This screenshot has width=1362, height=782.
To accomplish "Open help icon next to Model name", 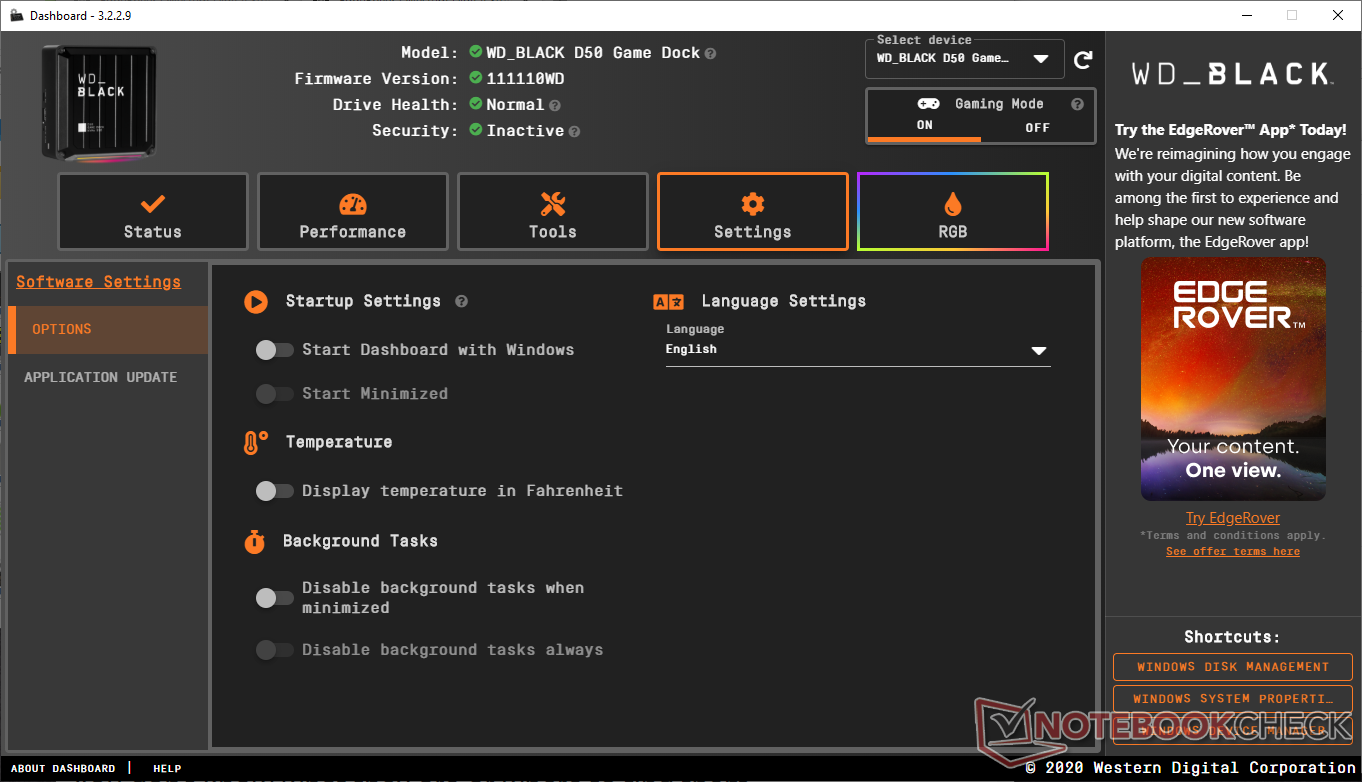I will point(710,53).
